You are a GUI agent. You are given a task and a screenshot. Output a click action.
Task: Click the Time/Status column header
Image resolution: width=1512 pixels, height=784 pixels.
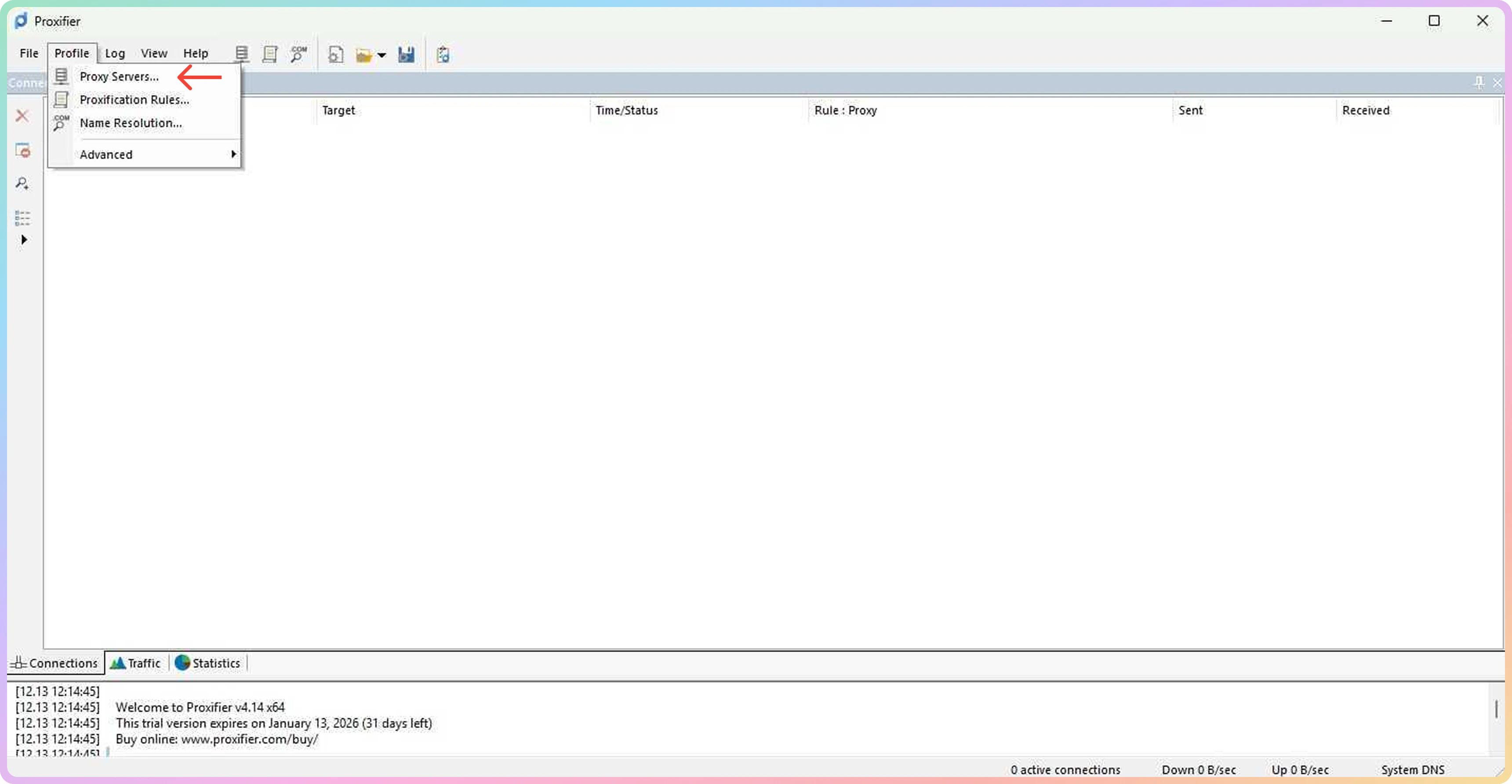click(627, 110)
